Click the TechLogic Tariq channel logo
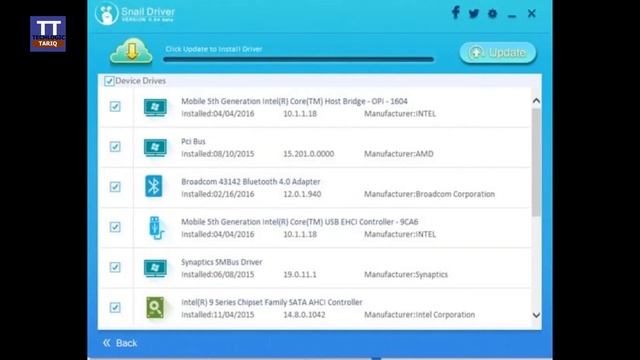Screen dimensions: 640x360 pyautogui.click(x=48, y=34)
